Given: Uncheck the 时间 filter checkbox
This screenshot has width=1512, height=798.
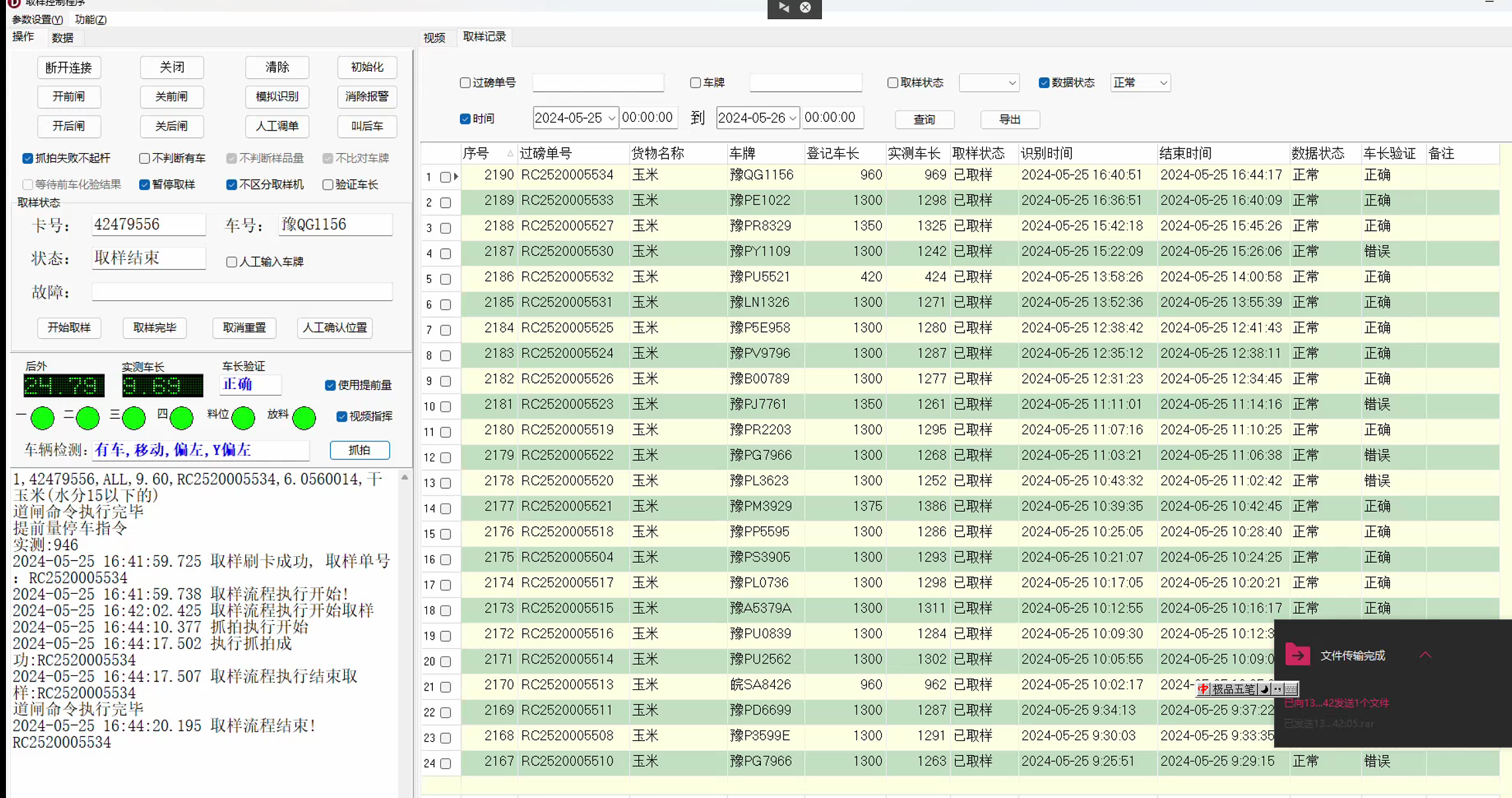Looking at the screenshot, I should click(465, 119).
